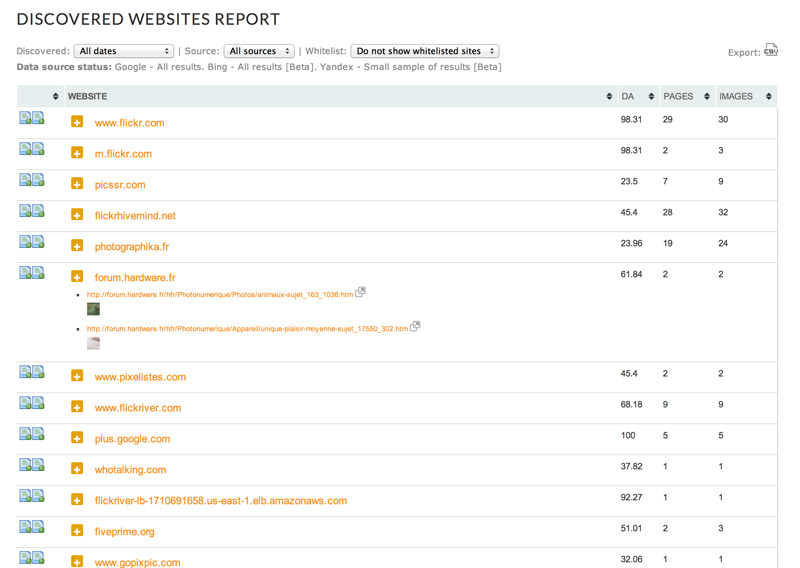Click sort arrows beside IMAGES header
The height and width of the screenshot is (568, 800).
coord(768,96)
